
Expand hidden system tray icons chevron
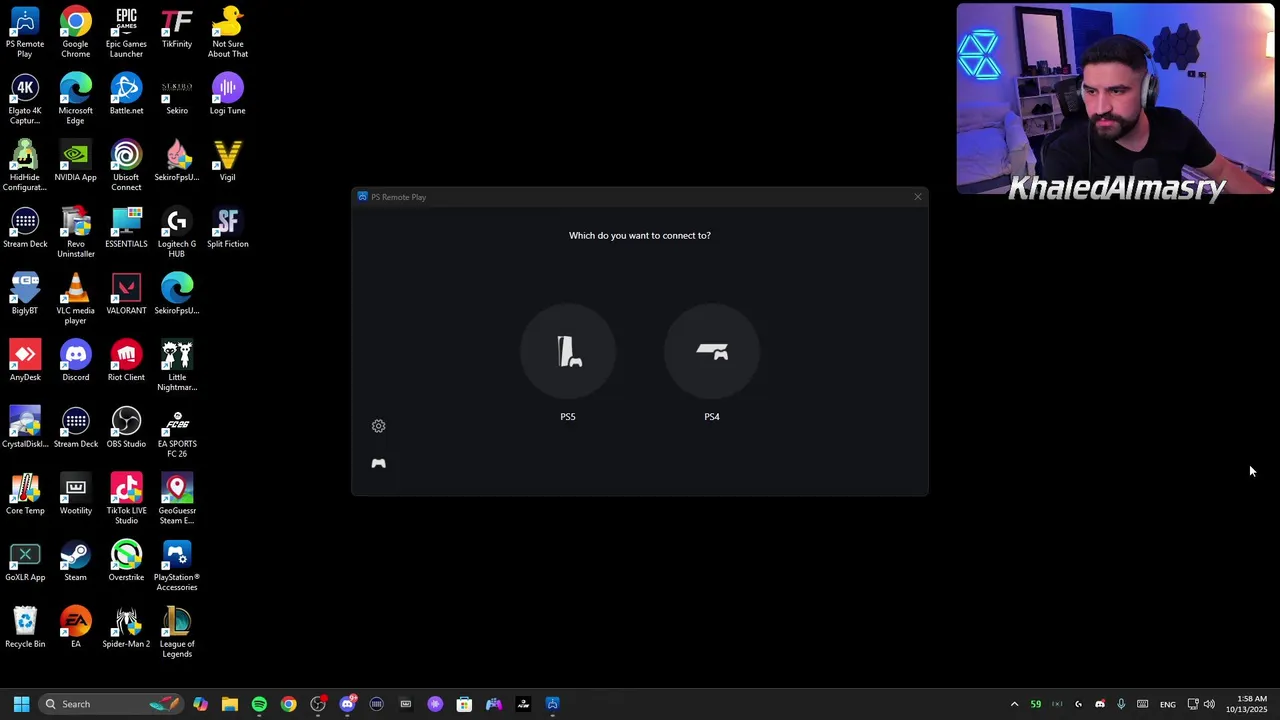tap(1014, 704)
